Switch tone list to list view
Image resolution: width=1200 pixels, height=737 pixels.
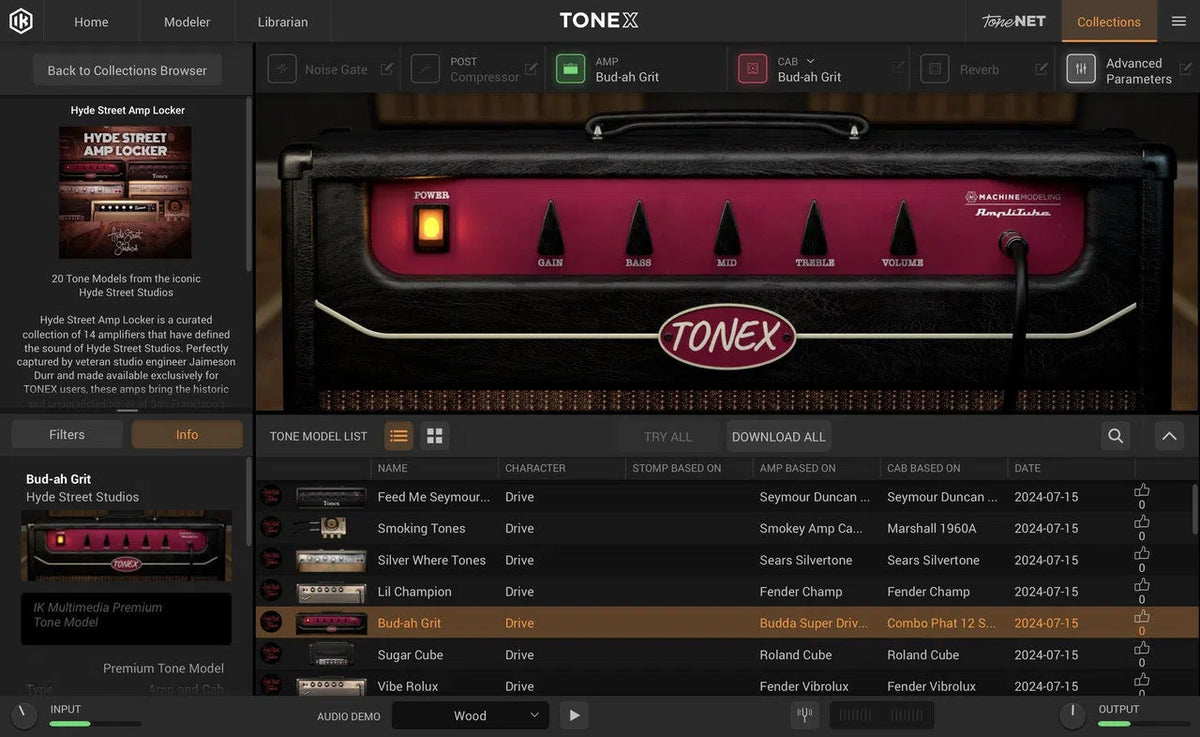click(x=399, y=435)
